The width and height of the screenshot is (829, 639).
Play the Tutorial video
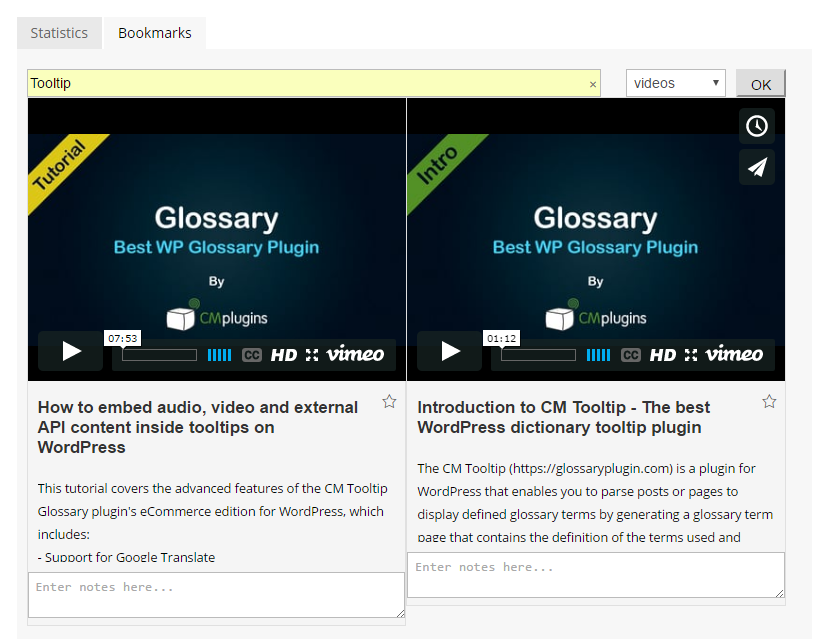tap(70, 351)
